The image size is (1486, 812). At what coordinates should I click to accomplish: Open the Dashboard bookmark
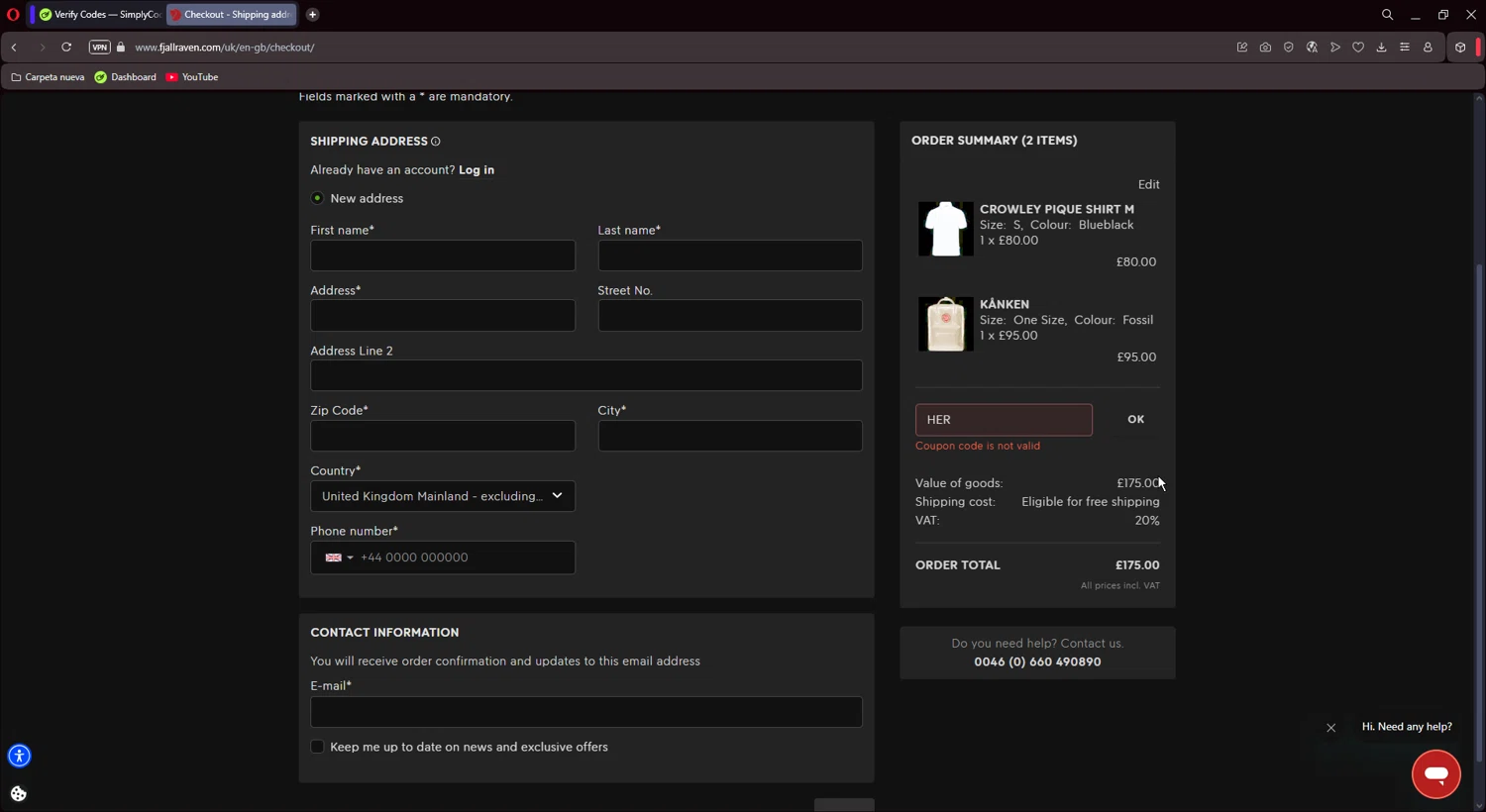[126, 77]
